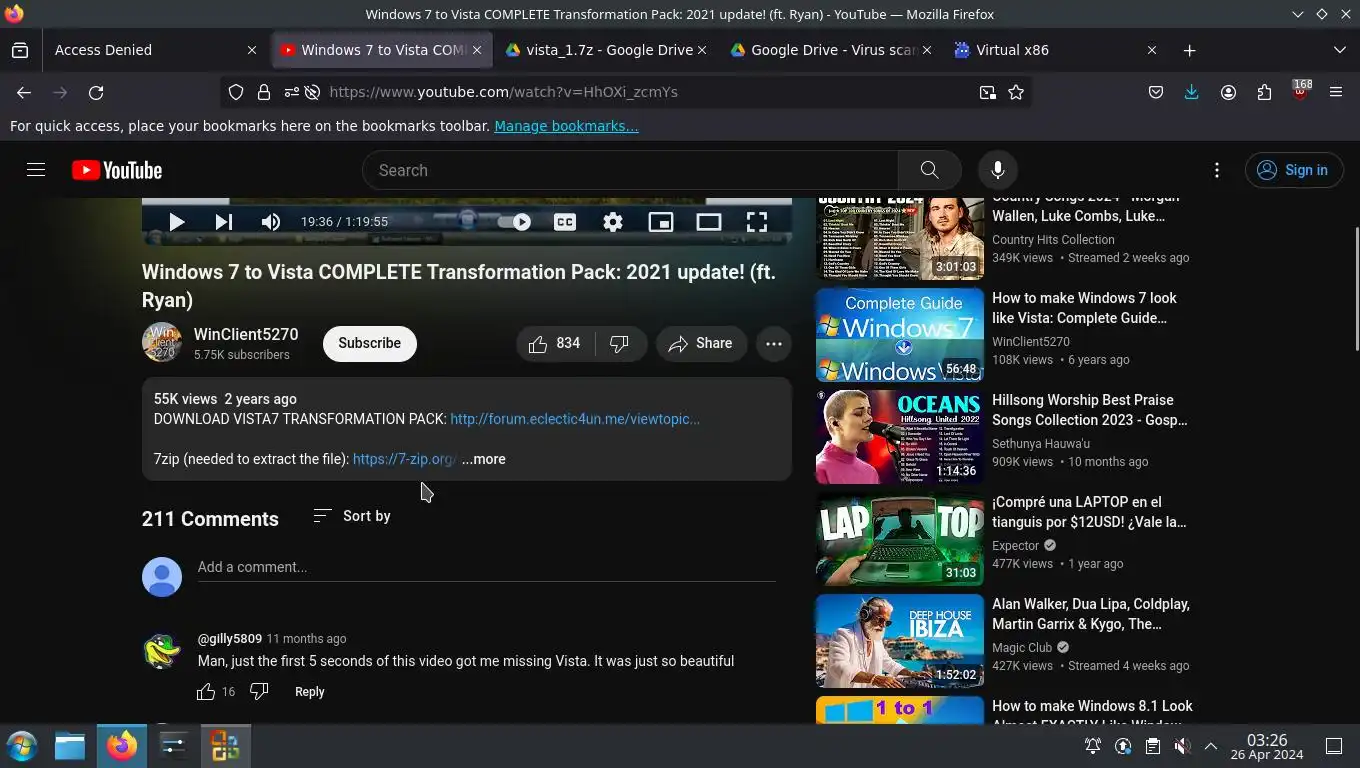Open the Firefox downloads panel

click(x=1191, y=92)
